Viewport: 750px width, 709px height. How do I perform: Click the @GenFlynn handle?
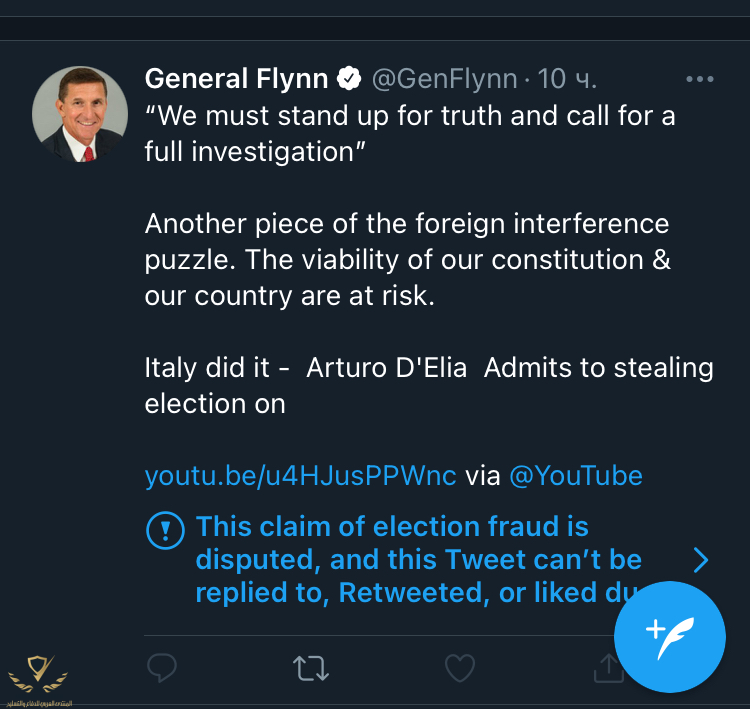[x=445, y=78]
